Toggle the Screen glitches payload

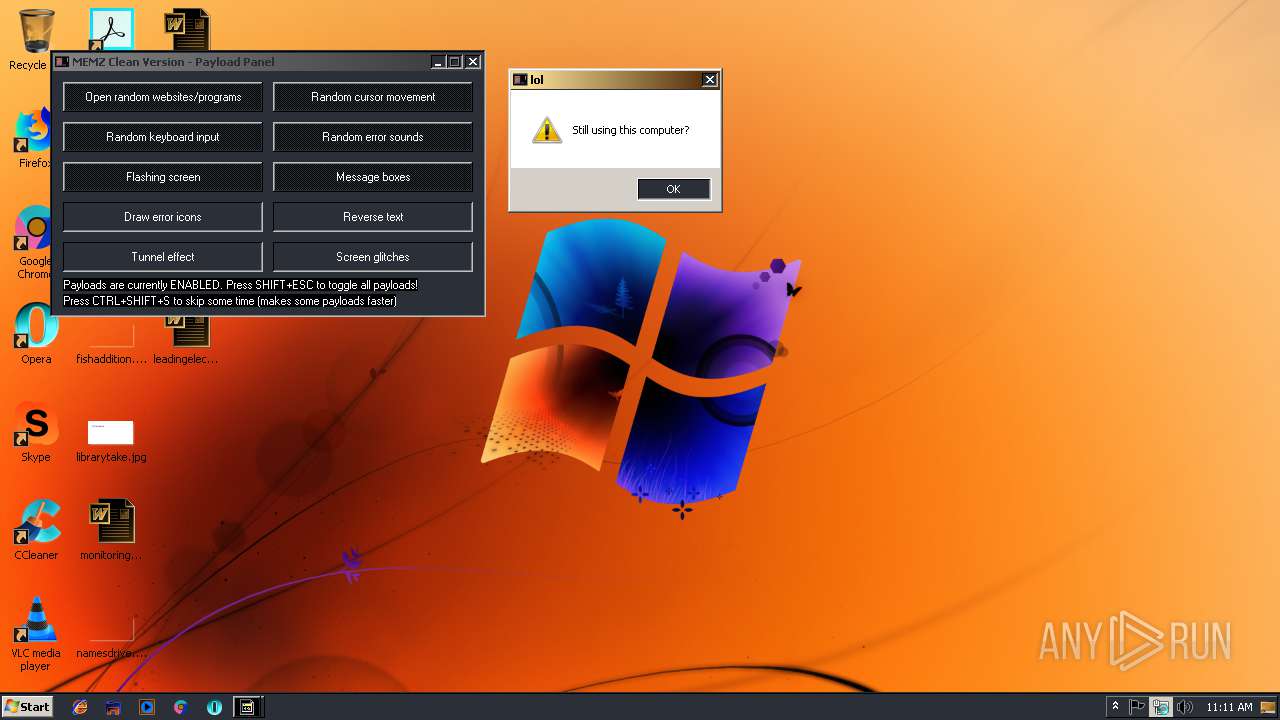pos(373,257)
